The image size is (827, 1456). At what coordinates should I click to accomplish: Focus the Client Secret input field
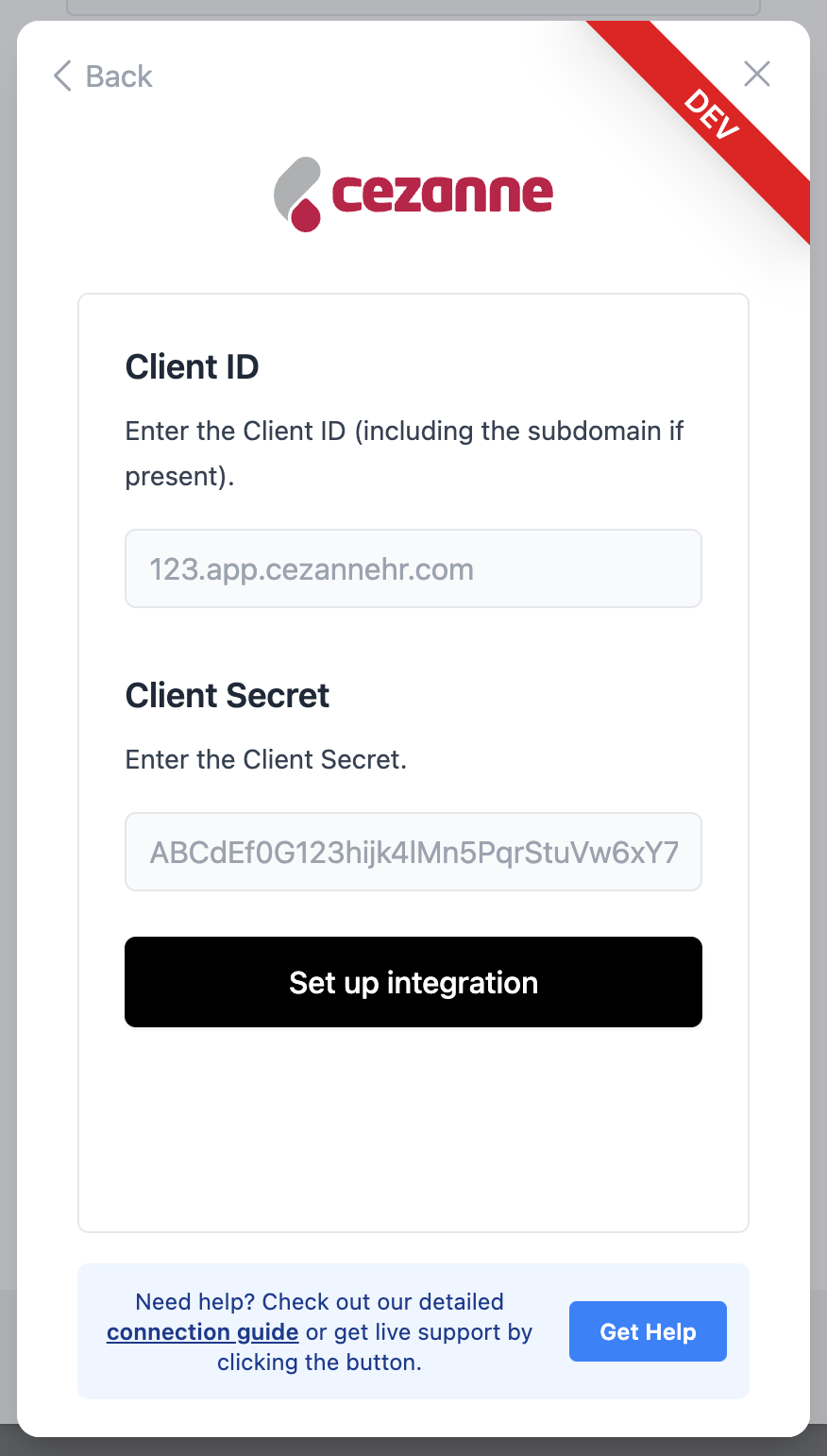tap(413, 852)
